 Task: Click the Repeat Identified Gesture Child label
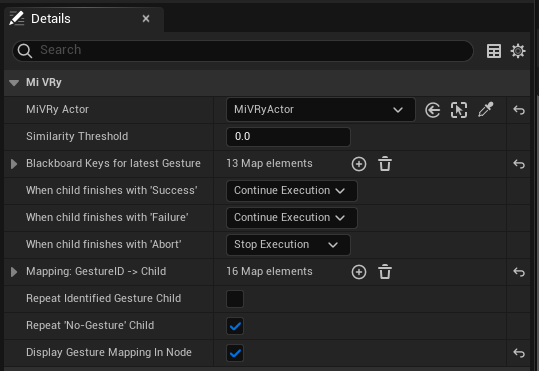(x=103, y=298)
